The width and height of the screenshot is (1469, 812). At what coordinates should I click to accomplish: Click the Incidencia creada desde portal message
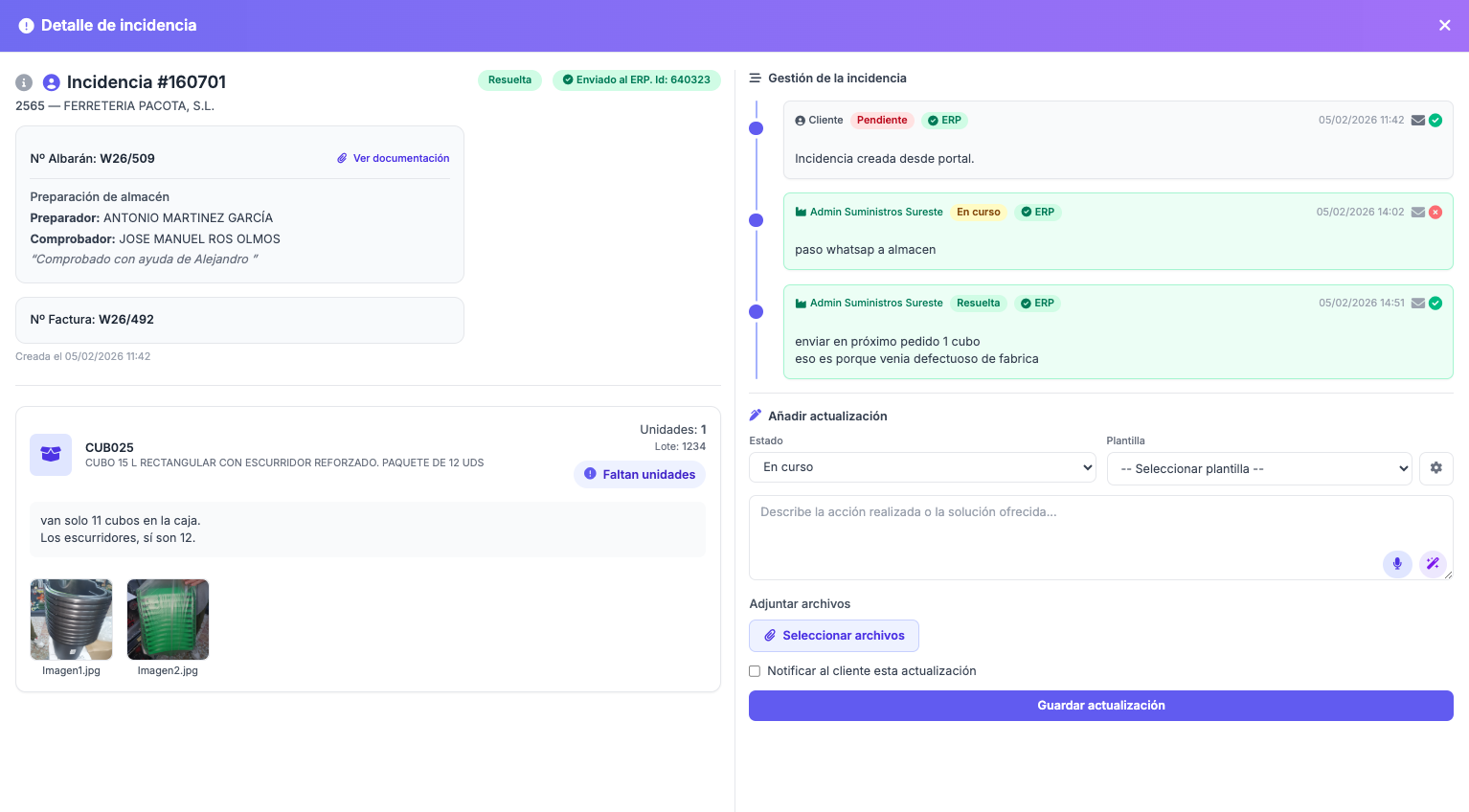point(885,159)
